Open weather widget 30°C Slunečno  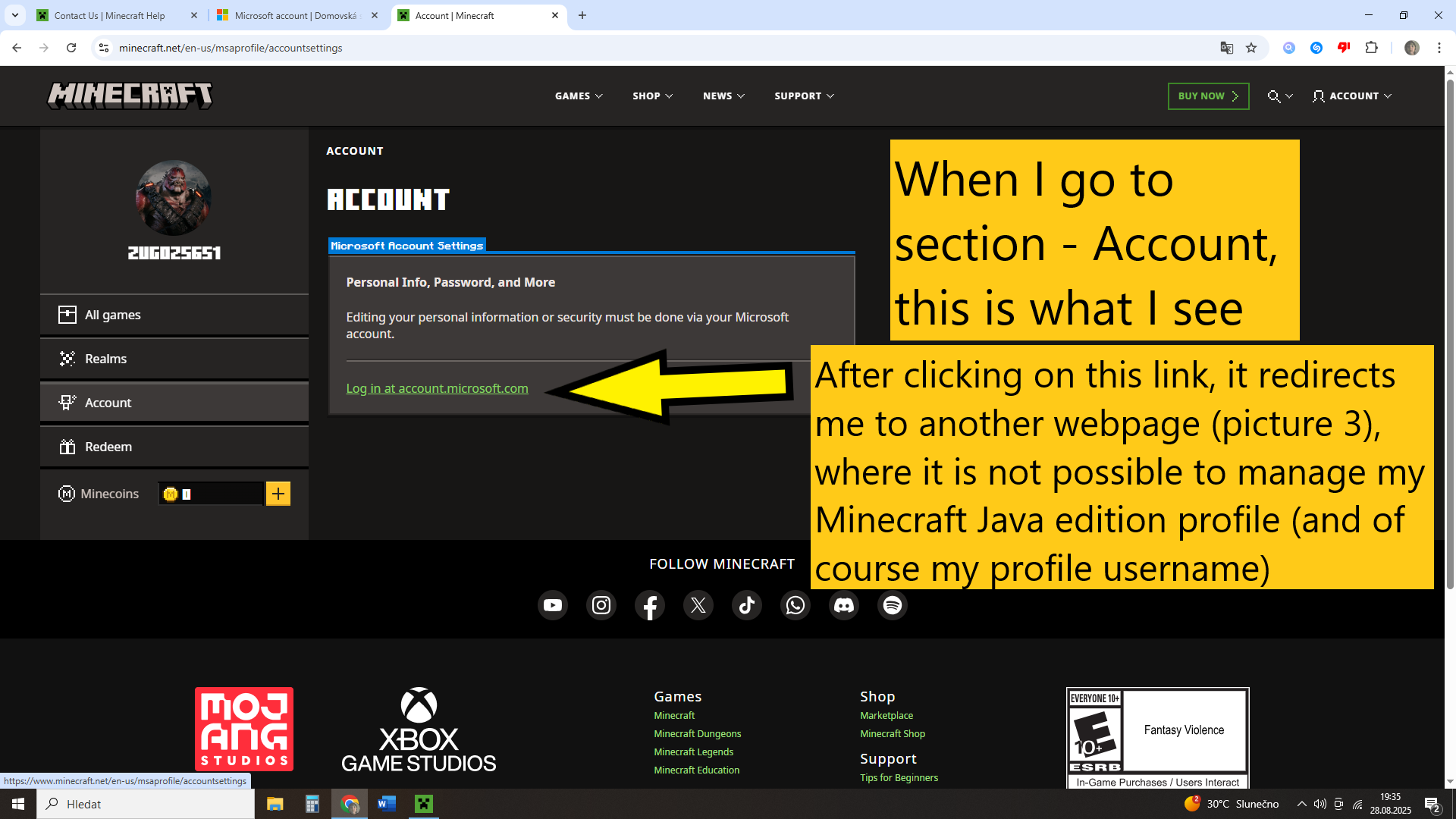[x=1232, y=804]
